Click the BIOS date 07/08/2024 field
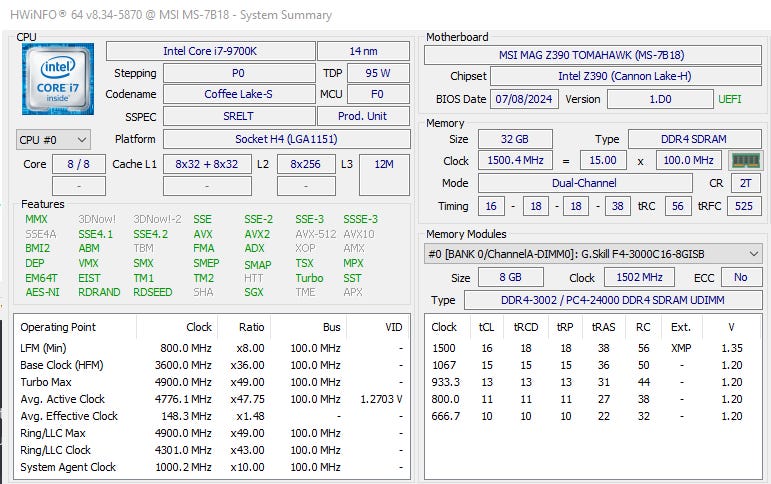This screenshot has height=484, width=771. (x=523, y=99)
